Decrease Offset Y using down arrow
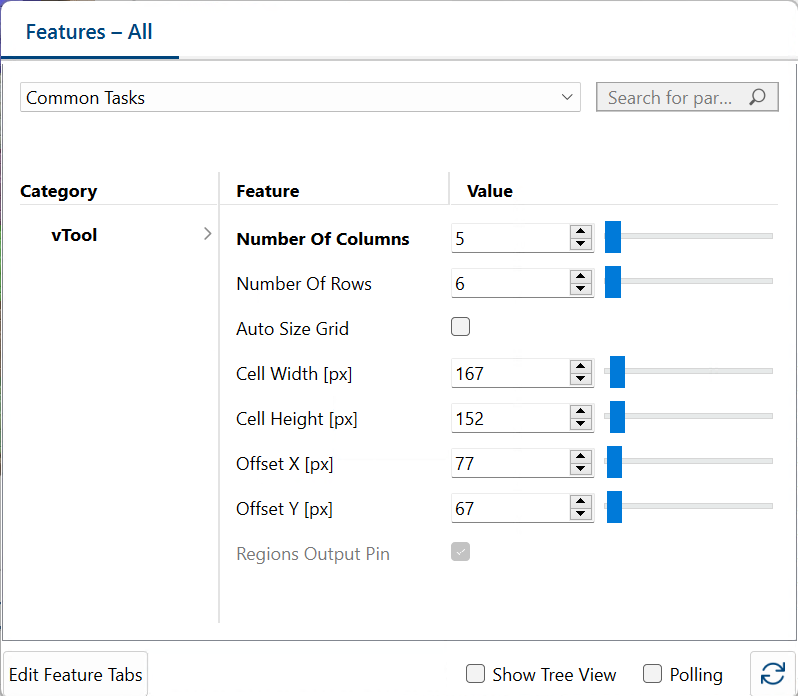 click(580, 514)
